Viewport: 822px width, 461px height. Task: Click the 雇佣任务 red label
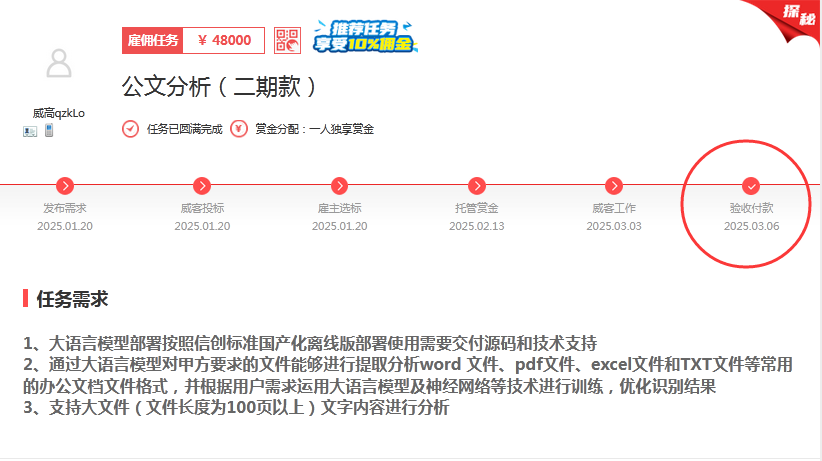click(x=153, y=40)
